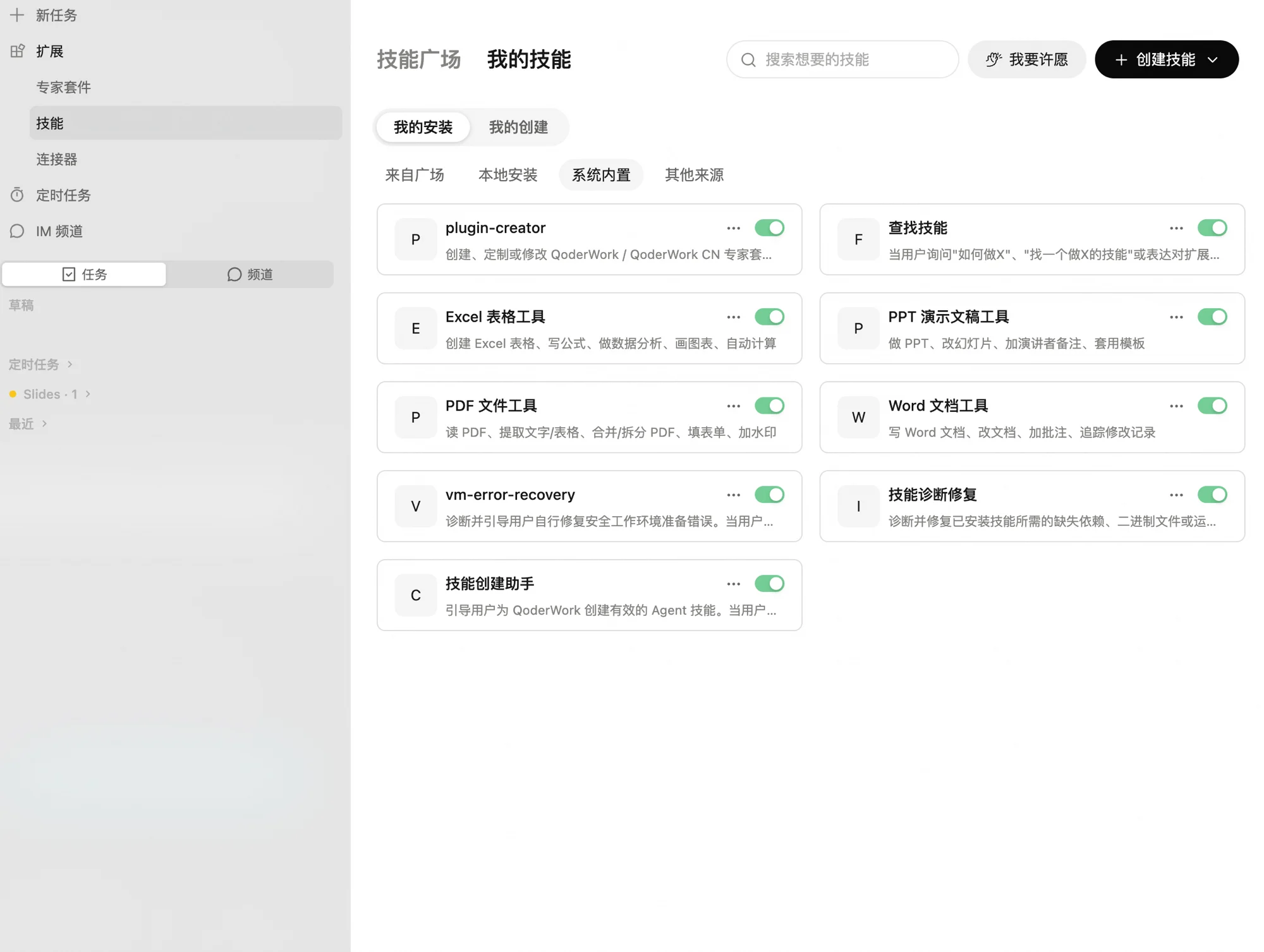
Task: Disable the 查找技能 skill toggle
Action: [x=1212, y=228]
